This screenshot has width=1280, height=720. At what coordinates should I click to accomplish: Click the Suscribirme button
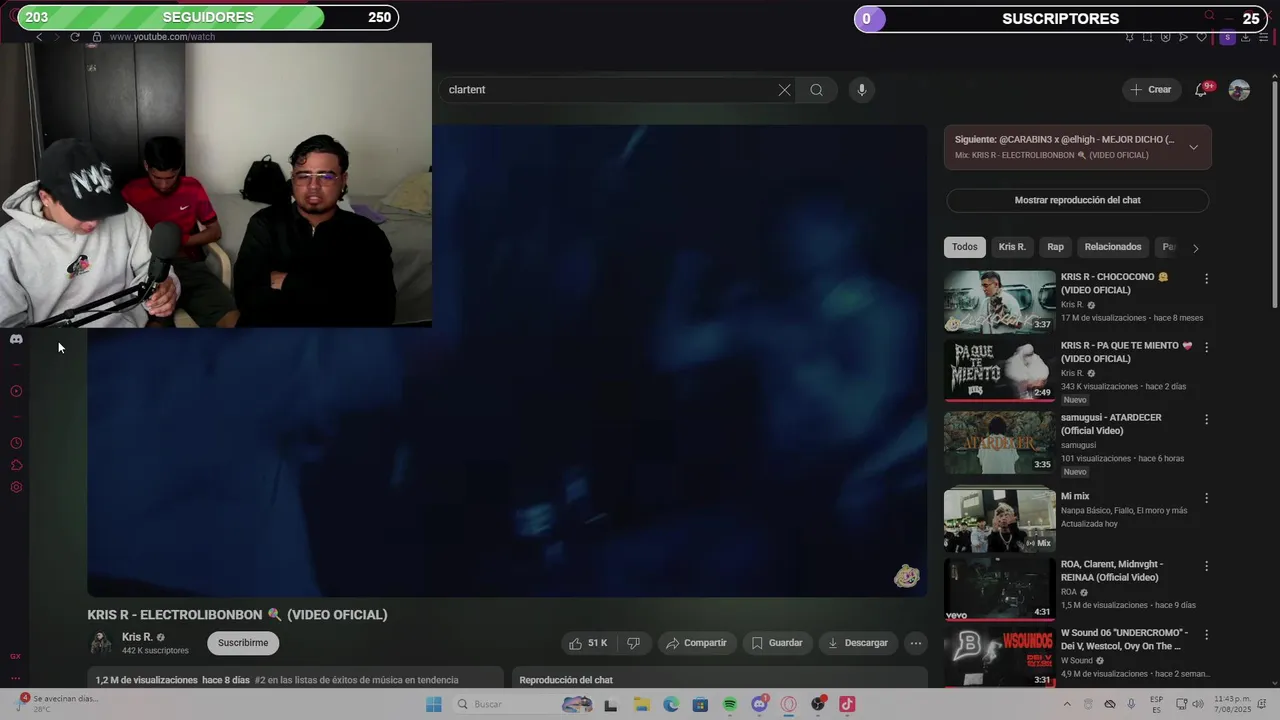point(243,643)
